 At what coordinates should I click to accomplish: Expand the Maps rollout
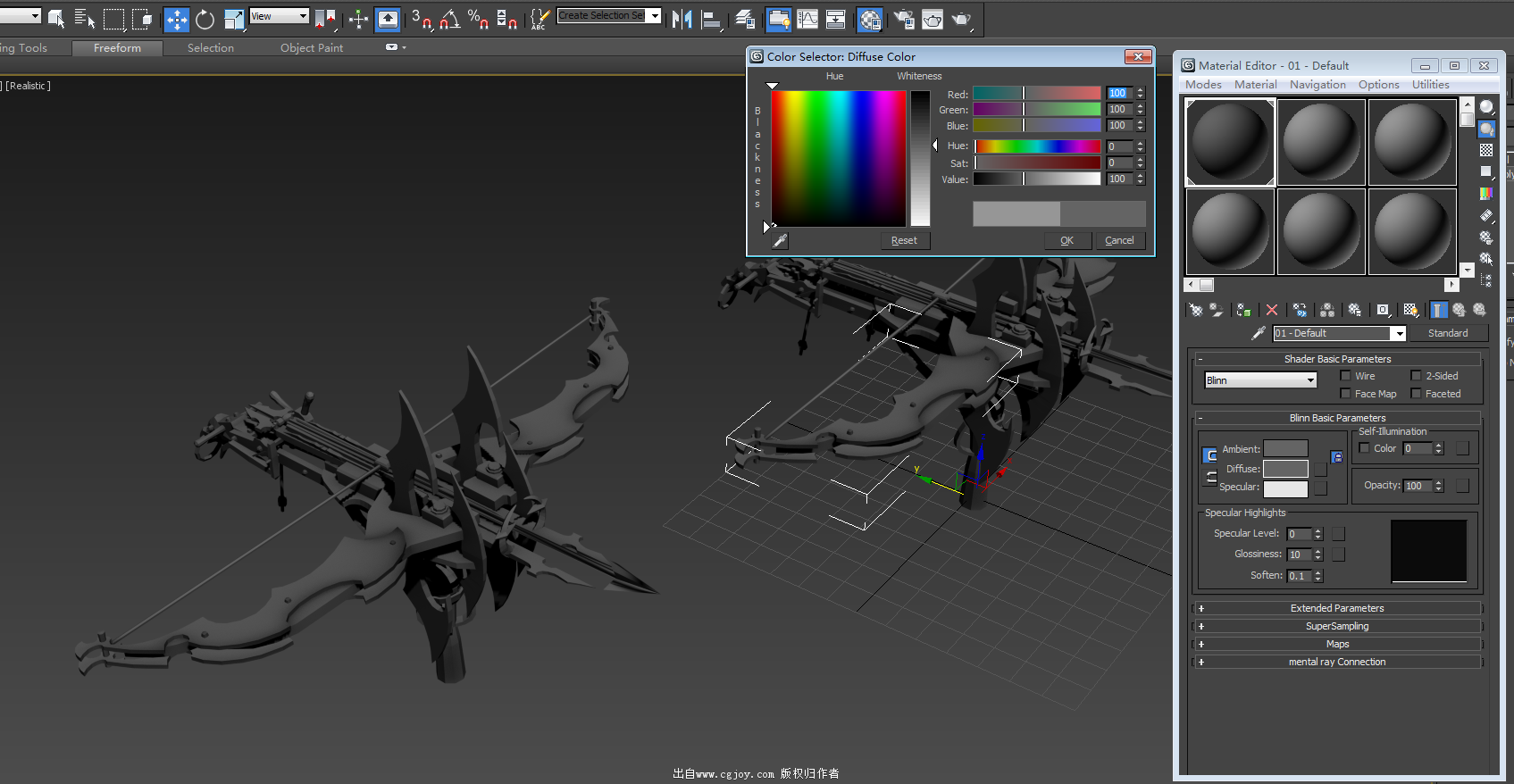[1337, 644]
